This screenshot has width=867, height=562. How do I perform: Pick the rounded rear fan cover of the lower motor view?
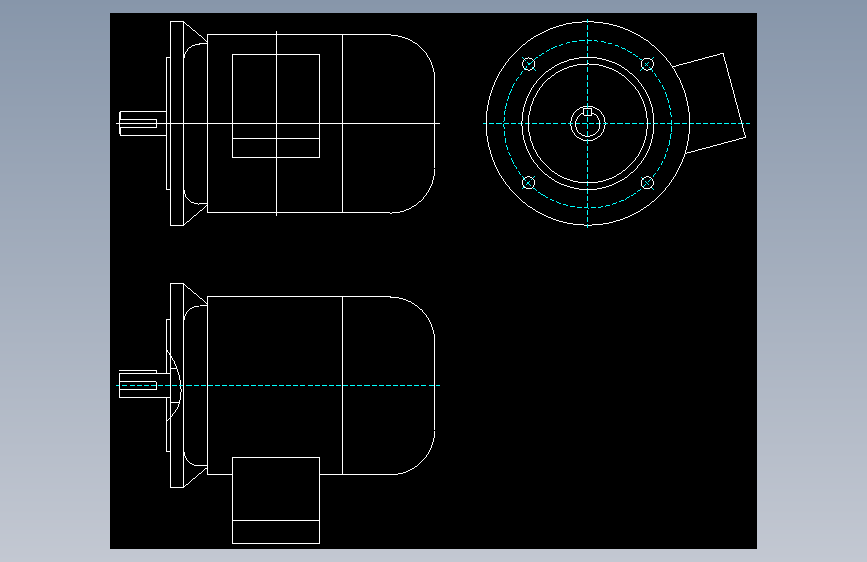389,386
